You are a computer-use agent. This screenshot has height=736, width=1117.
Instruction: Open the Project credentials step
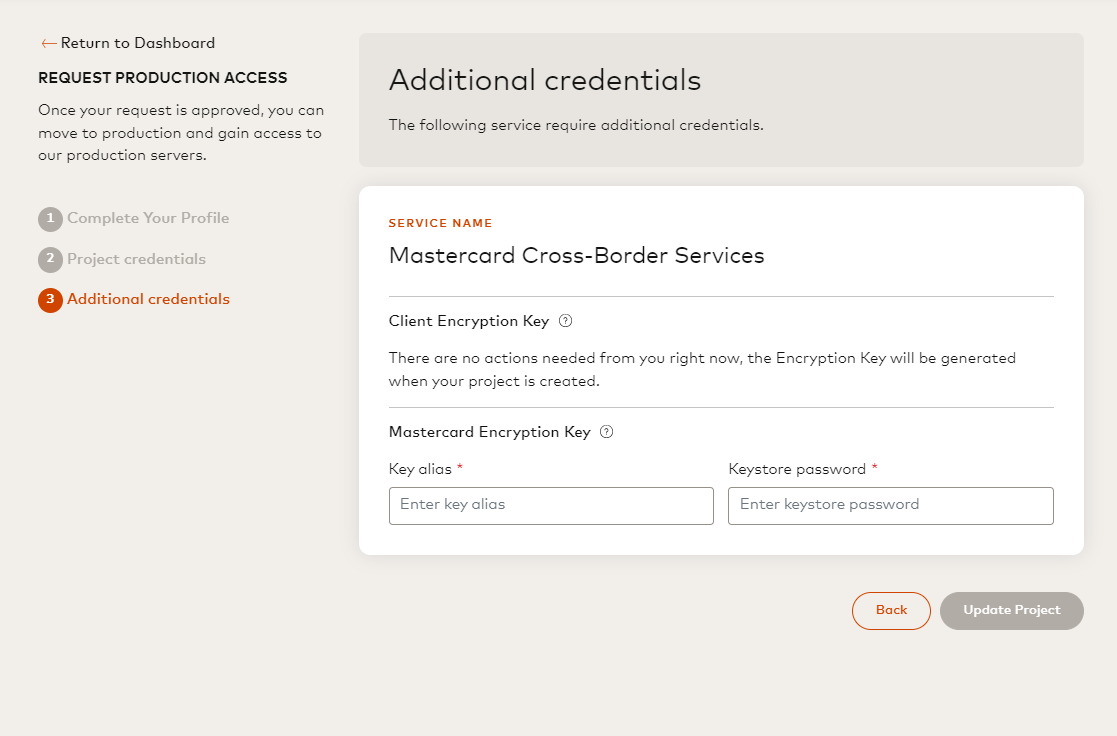click(135, 259)
